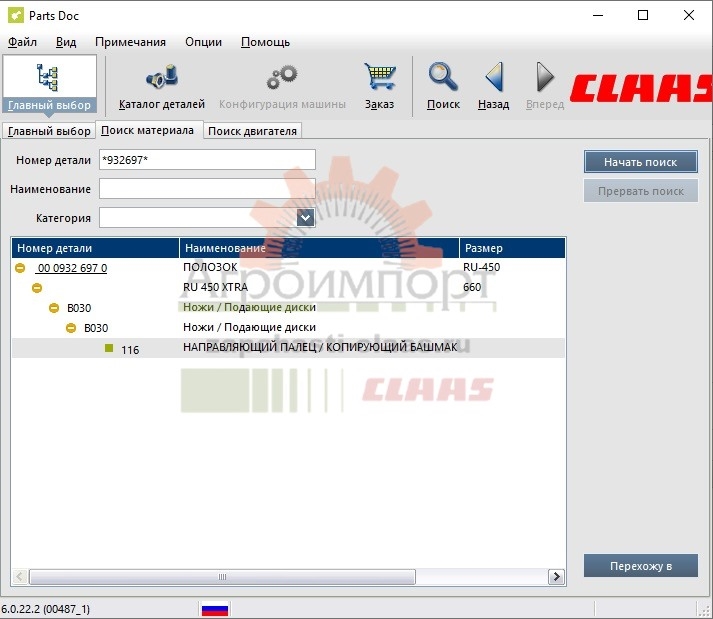Switch to the Поиск материала tab

click(x=147, y=130)
